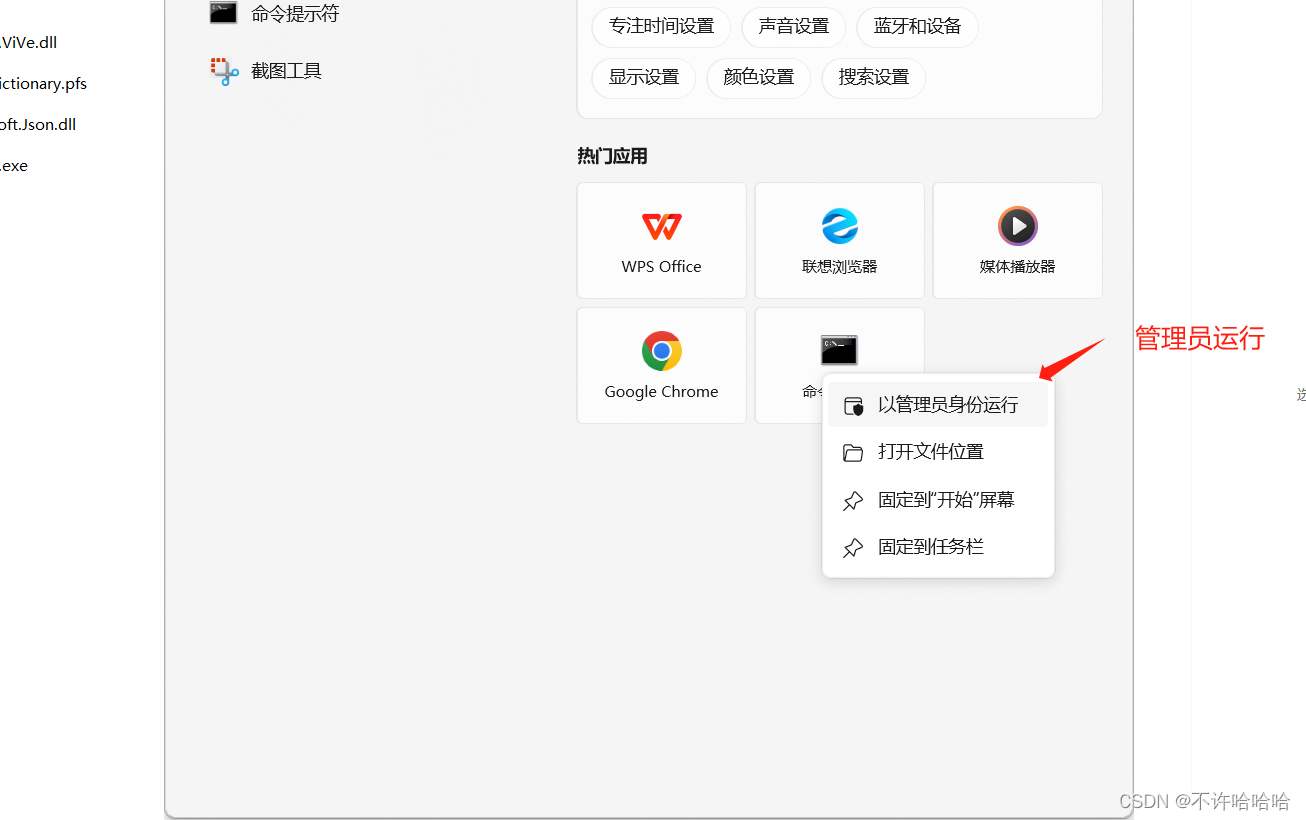Click the shield icon beside 以管理员身份运行

point(853,406)
